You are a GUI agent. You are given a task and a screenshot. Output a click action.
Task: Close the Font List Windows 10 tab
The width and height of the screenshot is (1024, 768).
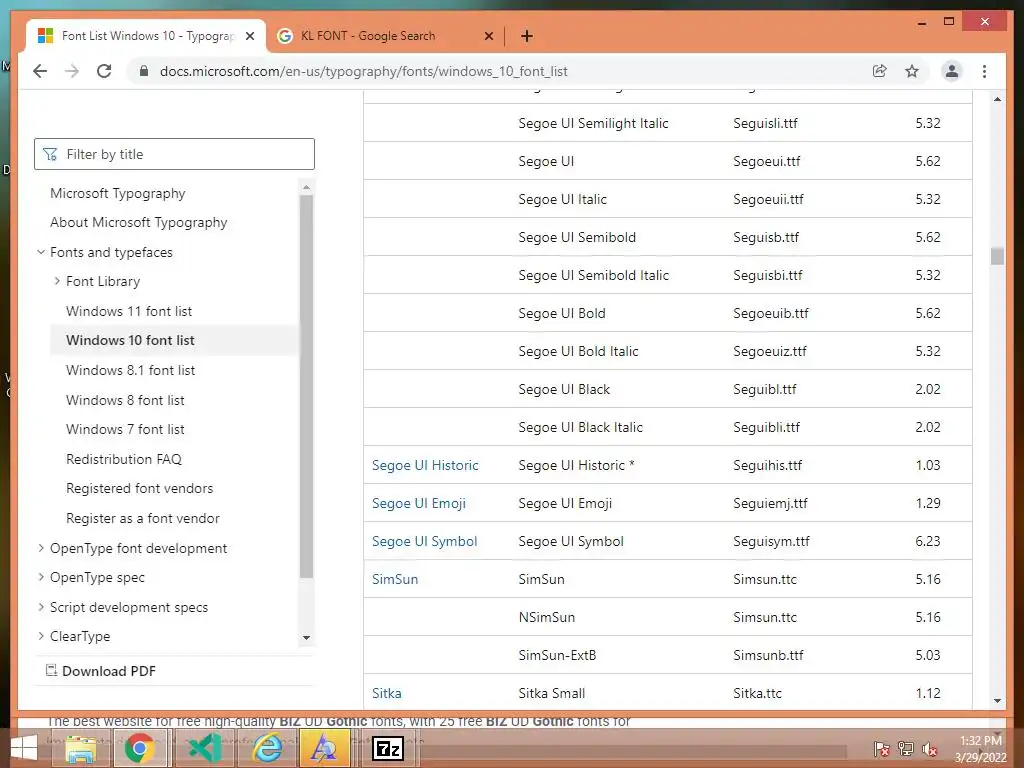click(249, 36)
